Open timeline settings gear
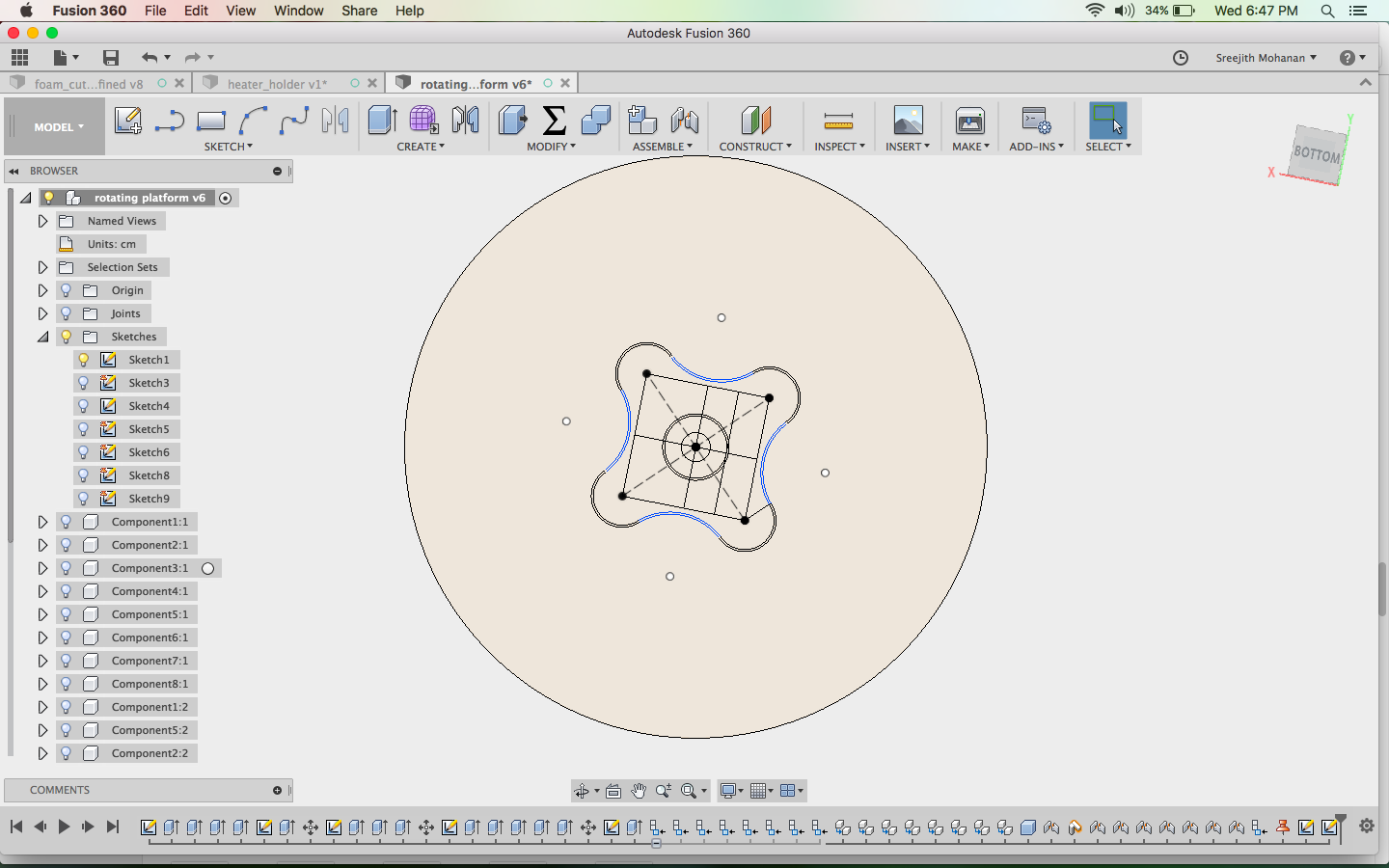 tap(1367, 826)
